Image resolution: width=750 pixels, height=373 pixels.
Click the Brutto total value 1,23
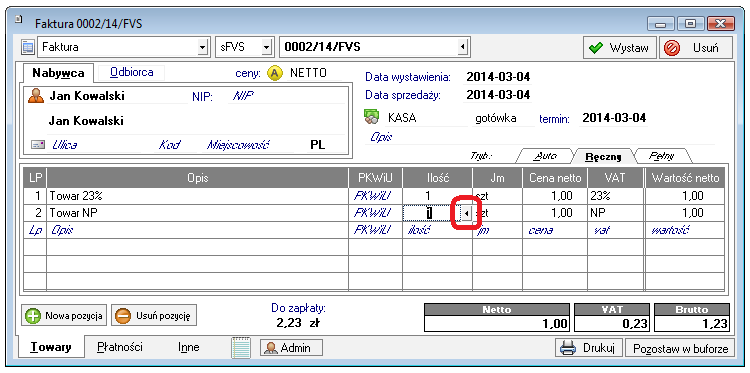point(692,323)
